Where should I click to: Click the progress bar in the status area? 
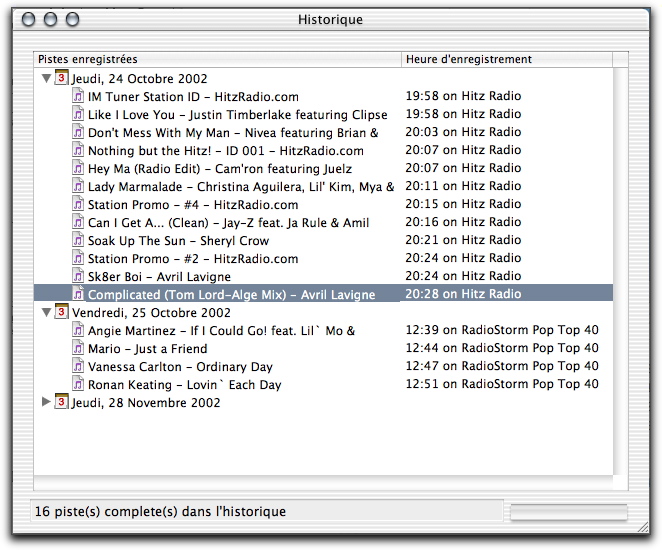(x=566, y=512)
